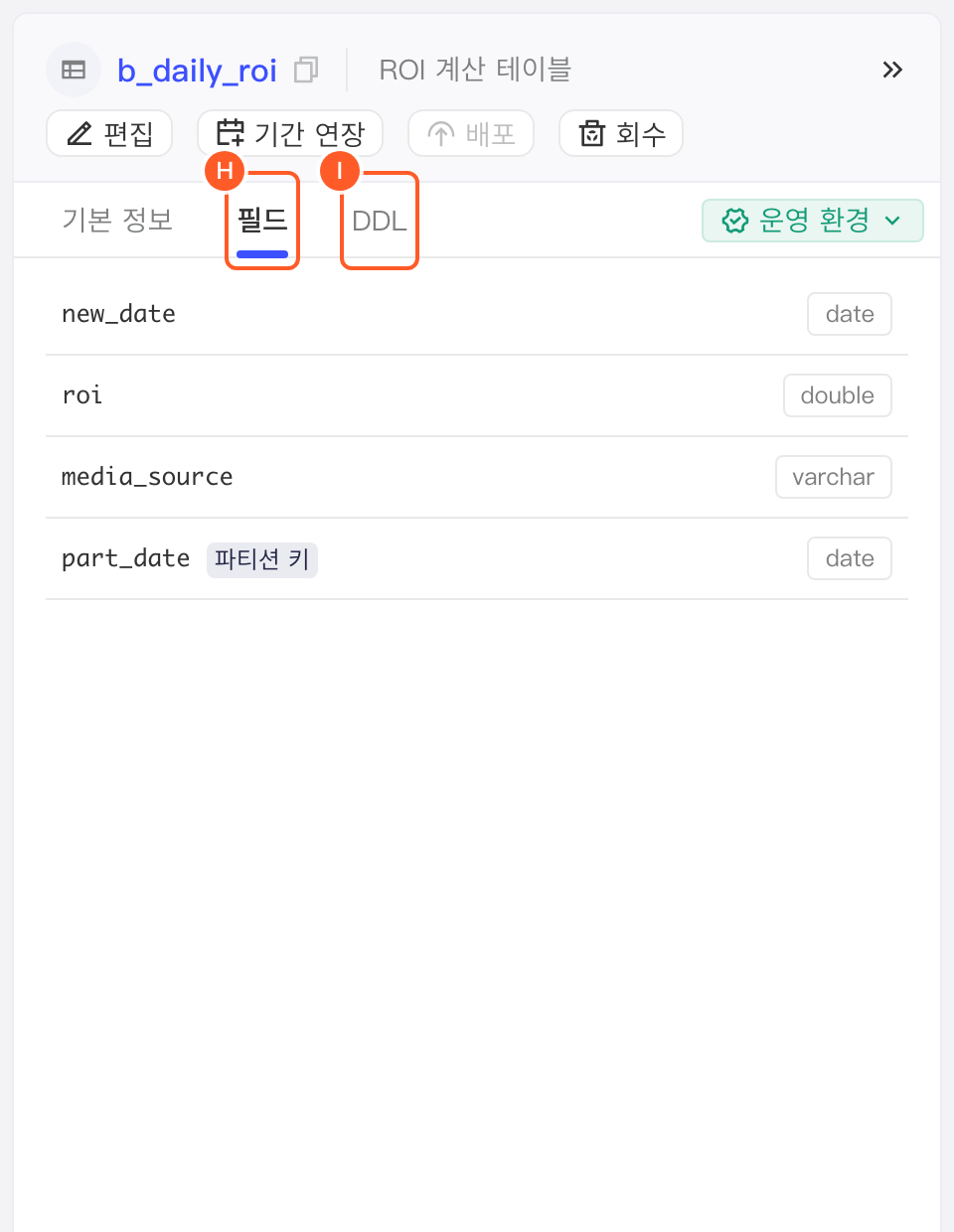The image size is (954, 1232).
Task: Copy the table name b_daily_roi
Action: point(306,70)
